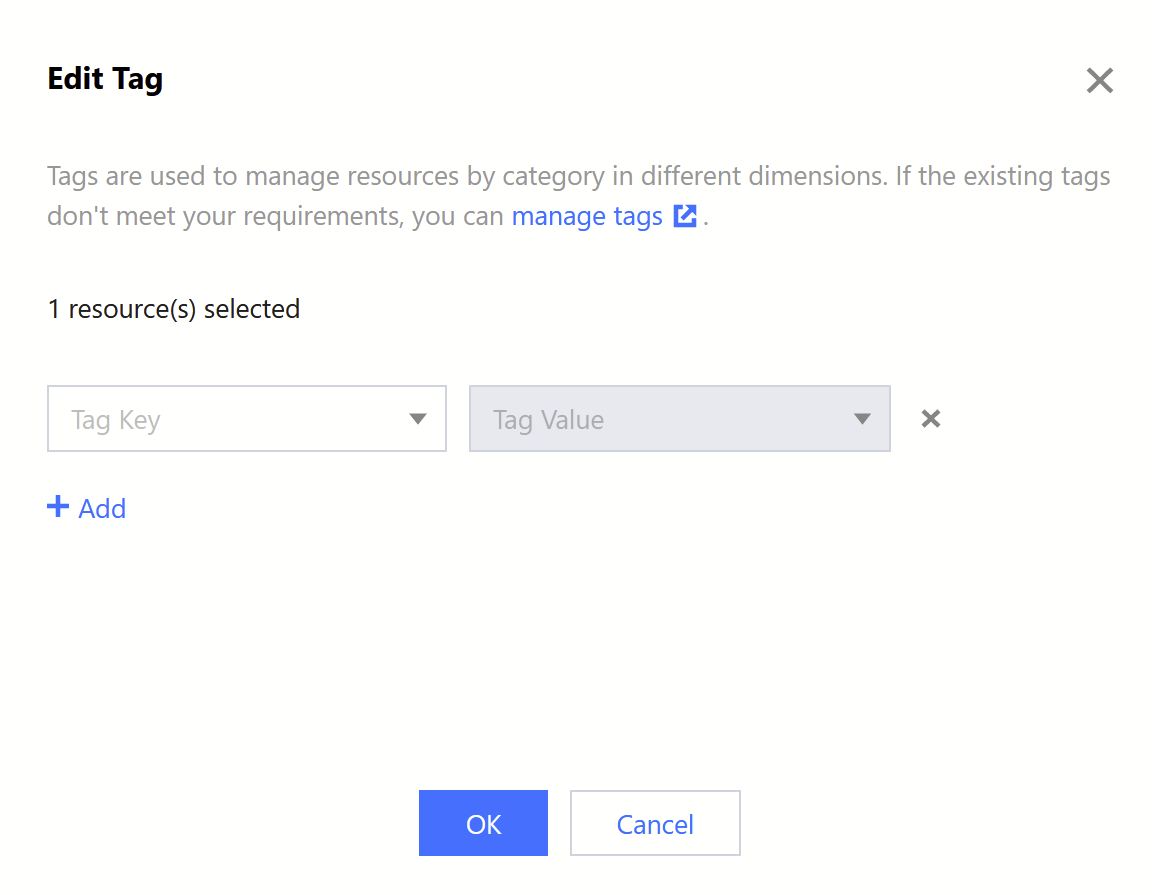Click the Tag Value placeholder text

click(548, 420)
